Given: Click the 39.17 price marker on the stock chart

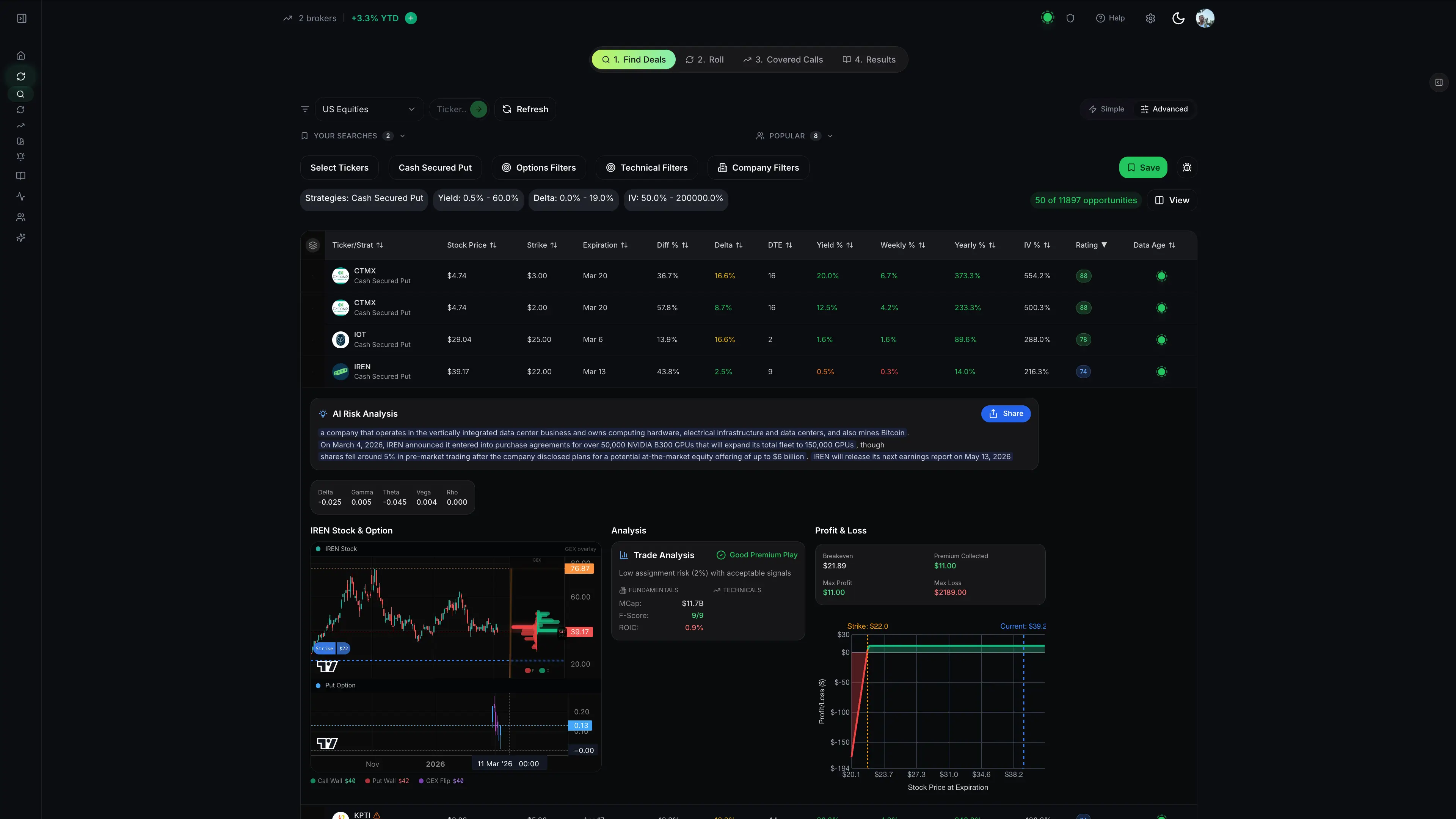Looking at the screenshot, I should coord(579,632).
